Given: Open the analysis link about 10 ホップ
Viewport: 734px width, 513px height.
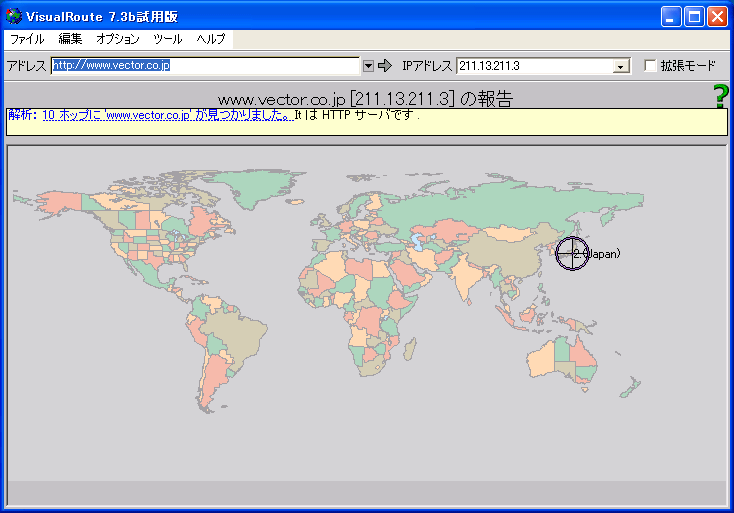Looking at the screenshot, I should click(x=168, y=115).
